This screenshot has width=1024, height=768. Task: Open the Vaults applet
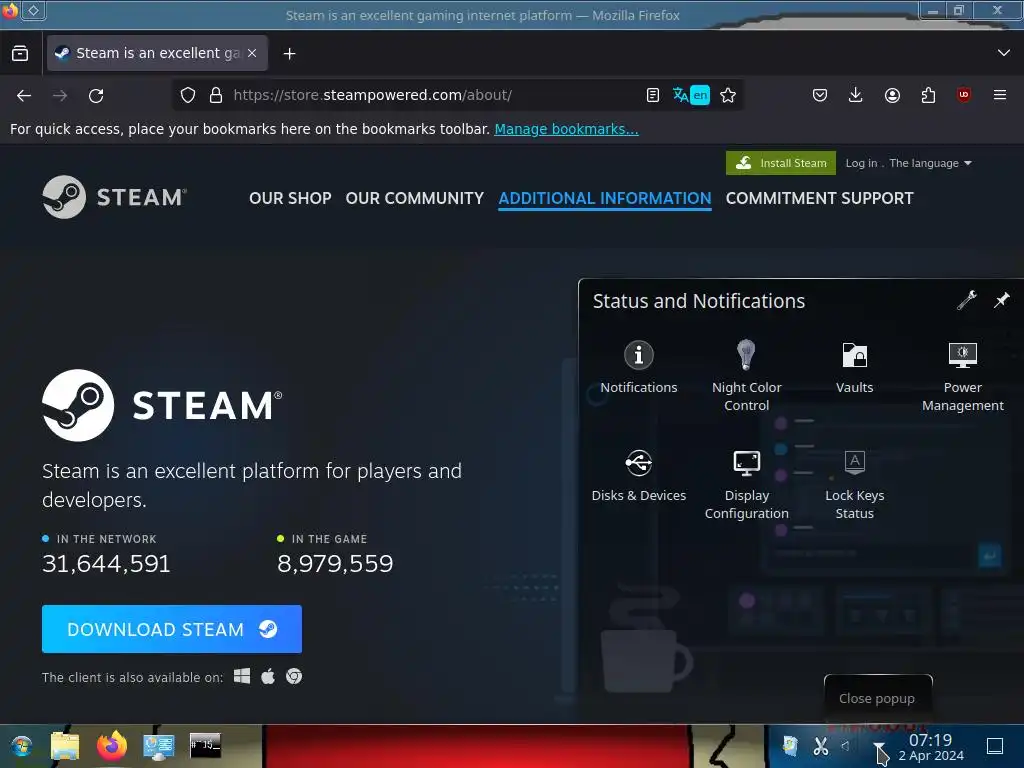(854, 368)
